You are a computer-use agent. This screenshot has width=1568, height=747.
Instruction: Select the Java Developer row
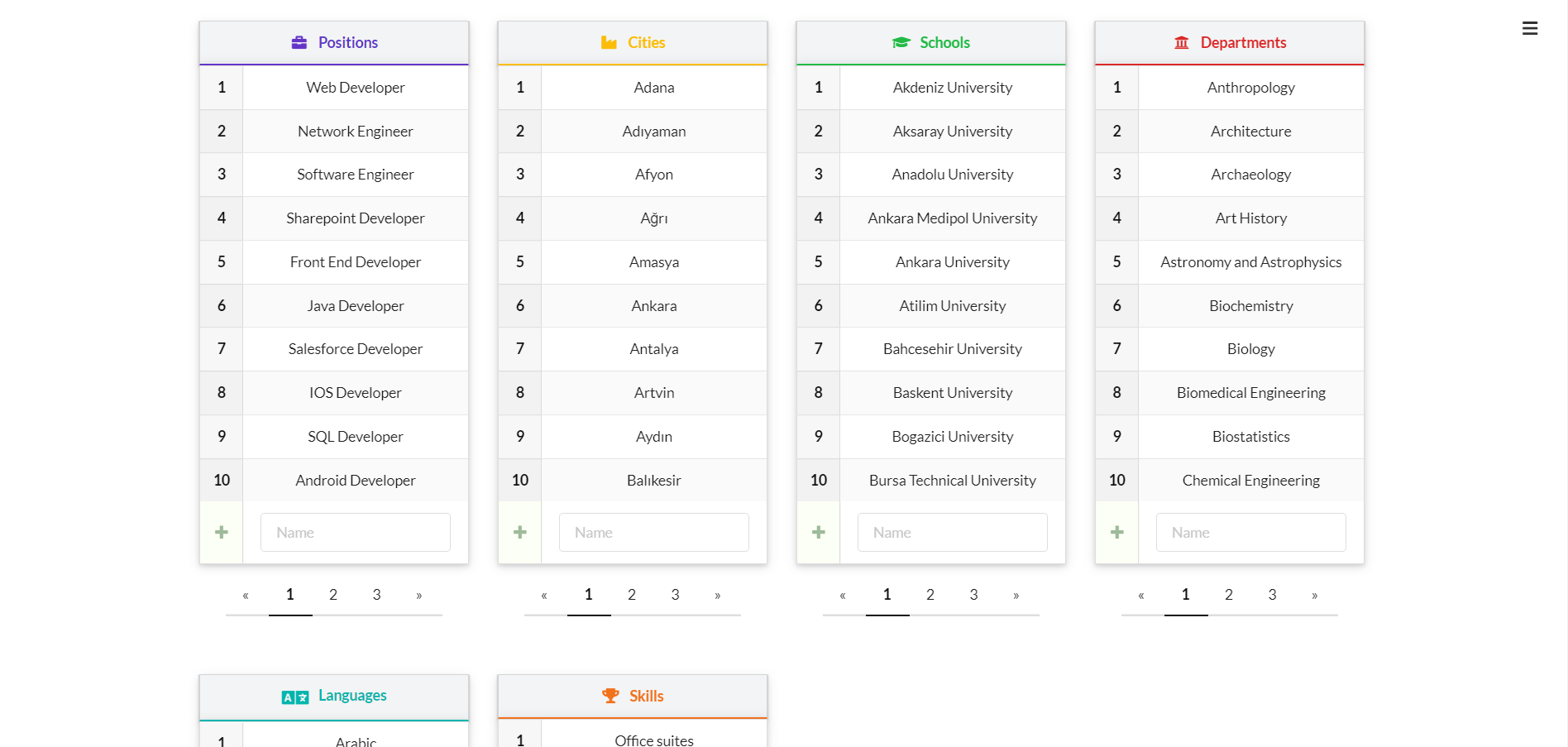(x=334, y=306)
